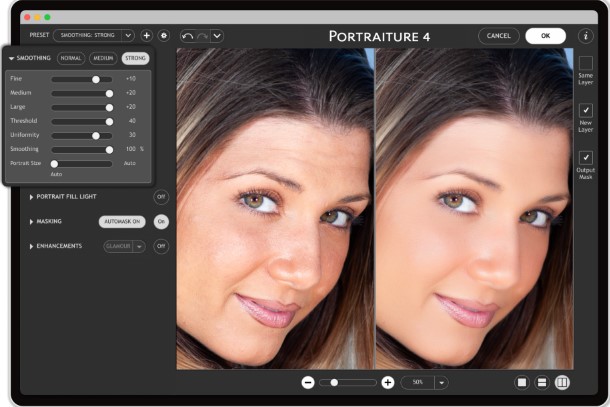Uncheck the Output Mask checkbox
610x407 pixels.
[586, 158]
